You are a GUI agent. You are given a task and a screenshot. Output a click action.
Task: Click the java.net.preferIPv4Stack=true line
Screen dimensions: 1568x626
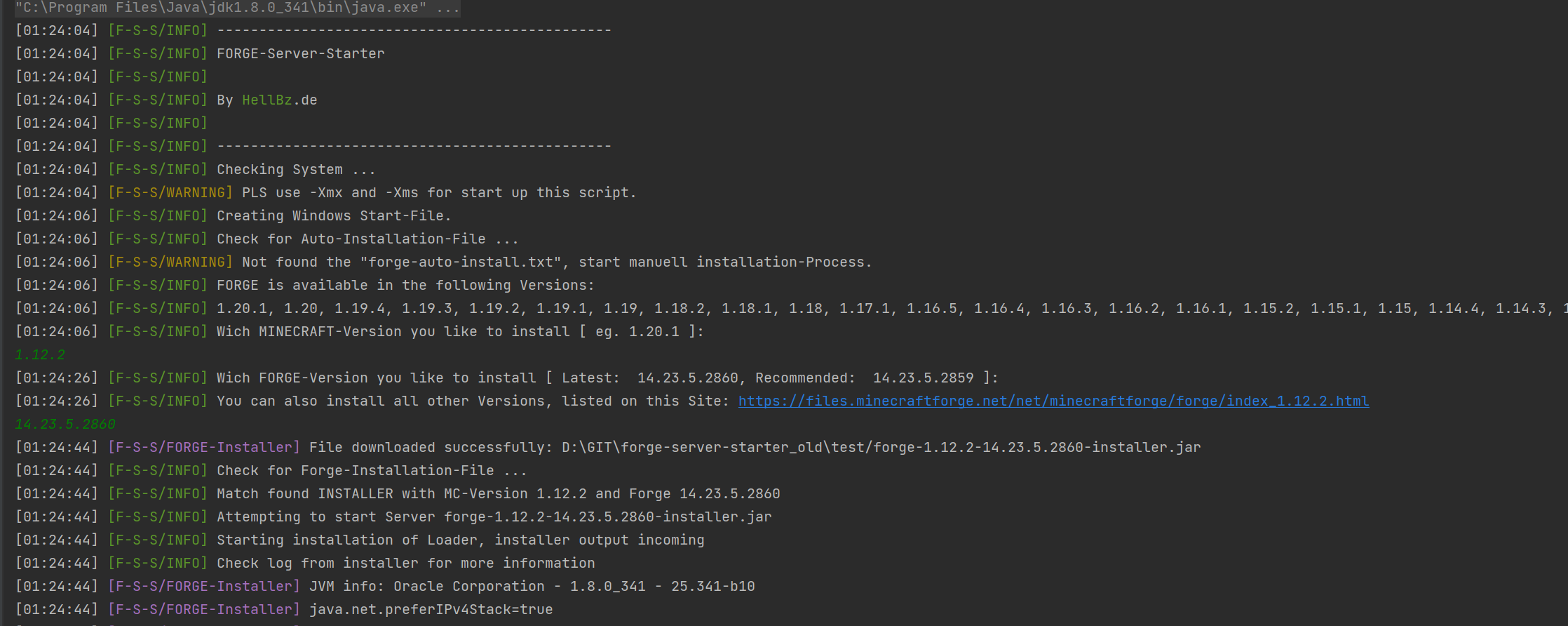pos(431,609)
